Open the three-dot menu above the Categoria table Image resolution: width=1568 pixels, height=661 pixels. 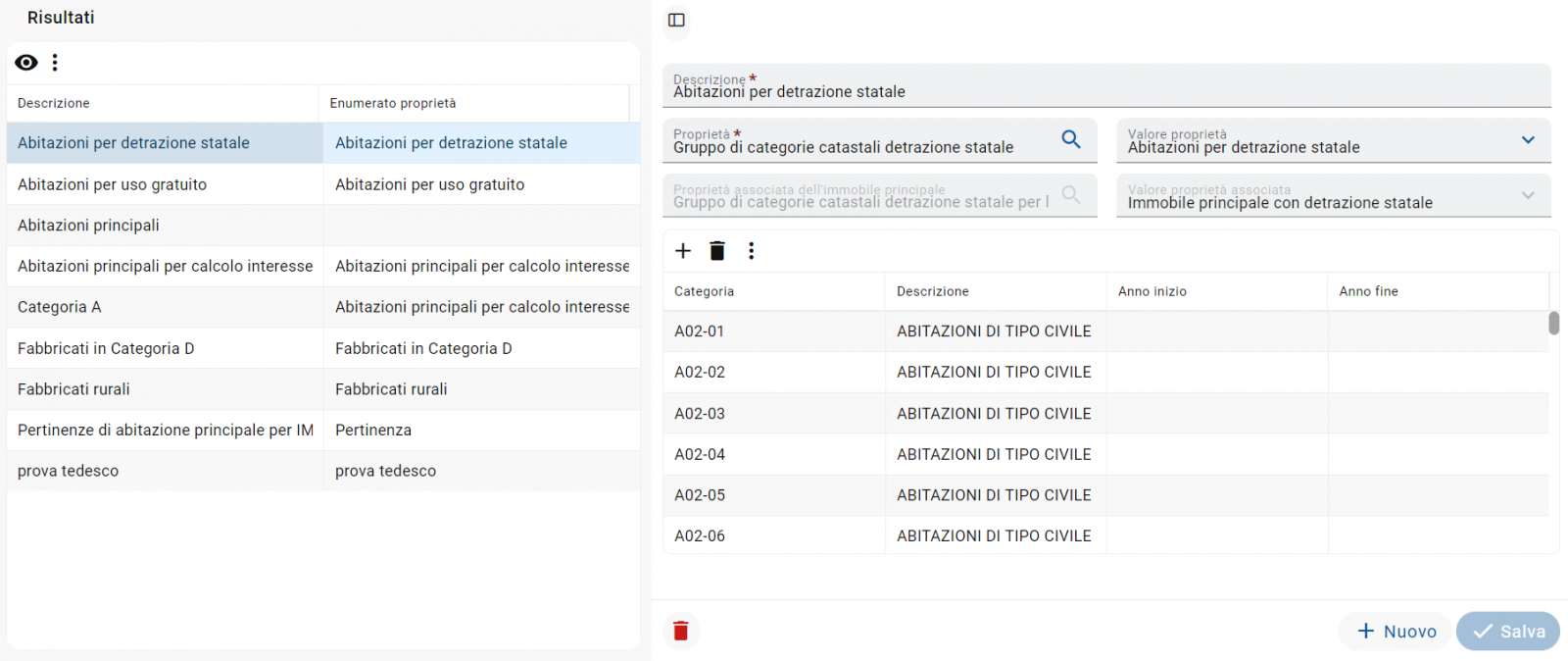tap(752, 251)
